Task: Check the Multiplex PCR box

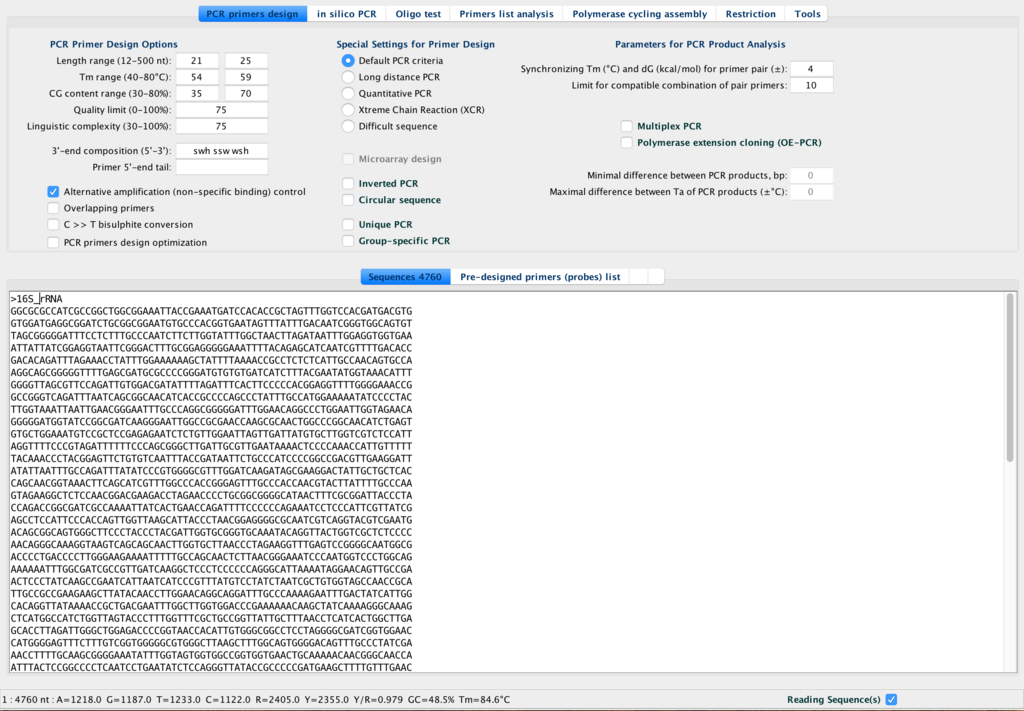Action: click(x=627, y=126)
